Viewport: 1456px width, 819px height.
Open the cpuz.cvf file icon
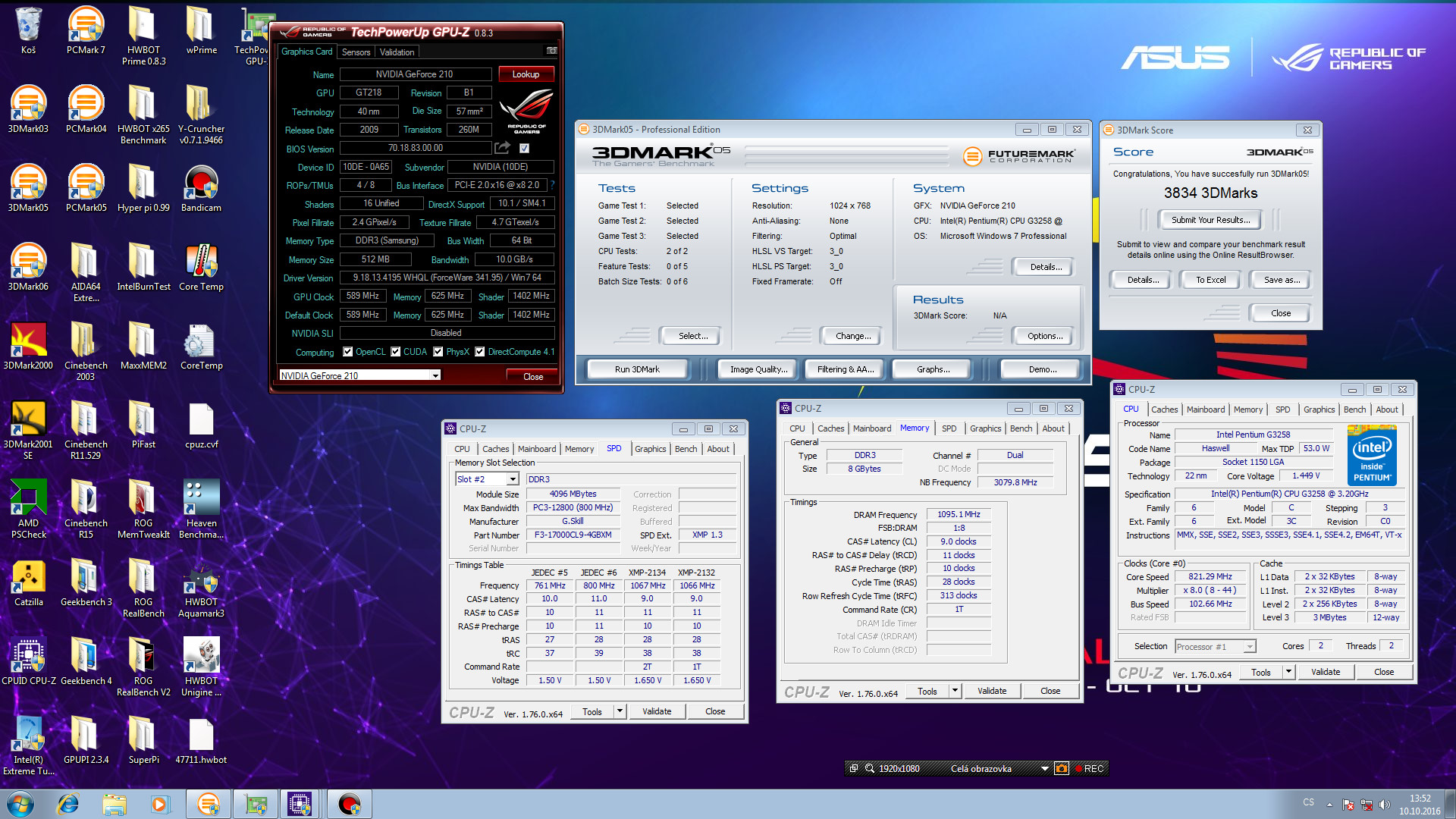201,425
